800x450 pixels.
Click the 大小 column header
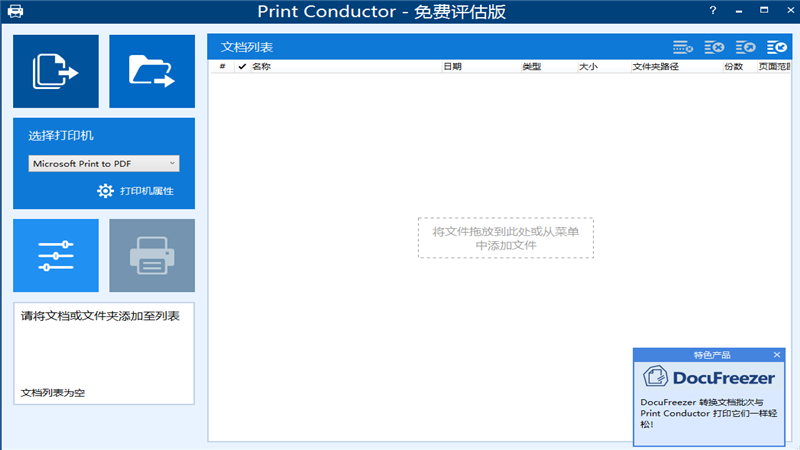click(x=588, y=67)
